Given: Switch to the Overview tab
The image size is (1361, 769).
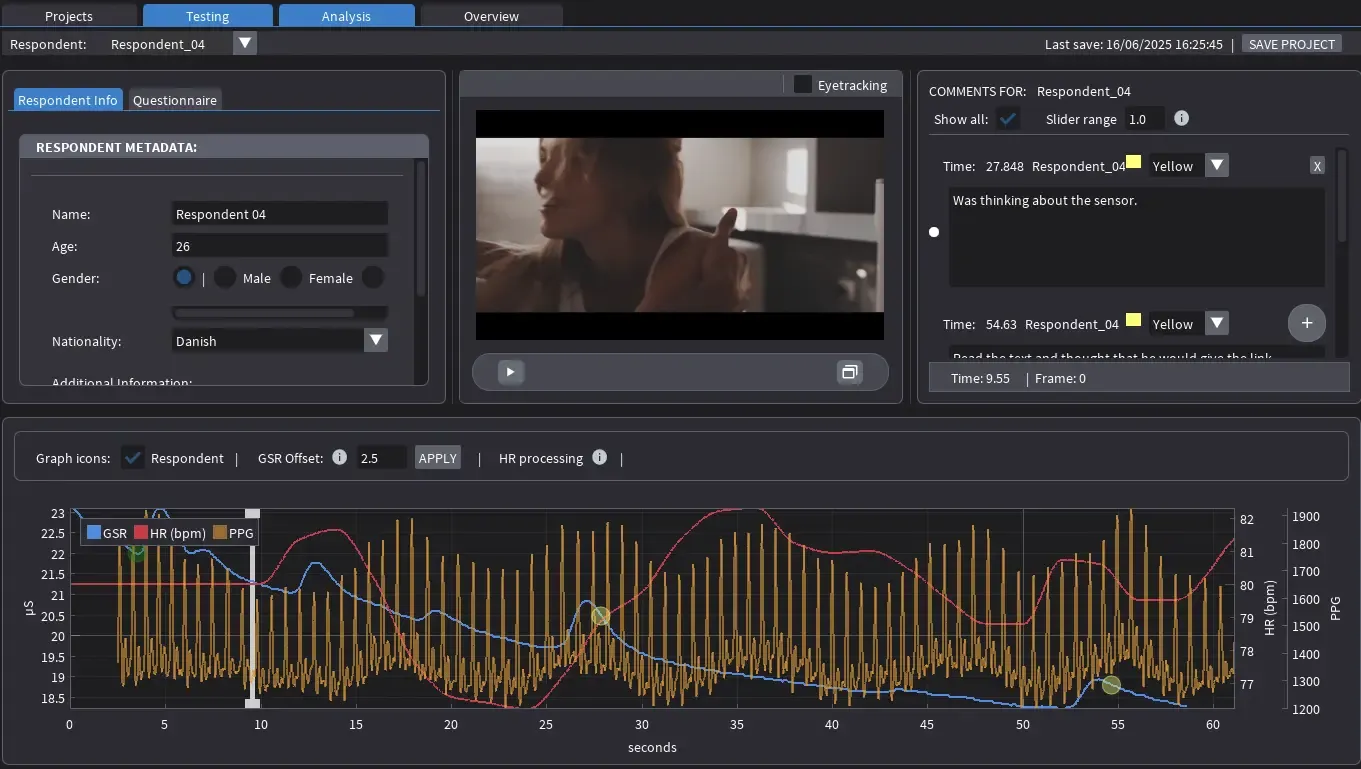Looking at the screenshot, I should pyautogui.click(x=491, y=15).
